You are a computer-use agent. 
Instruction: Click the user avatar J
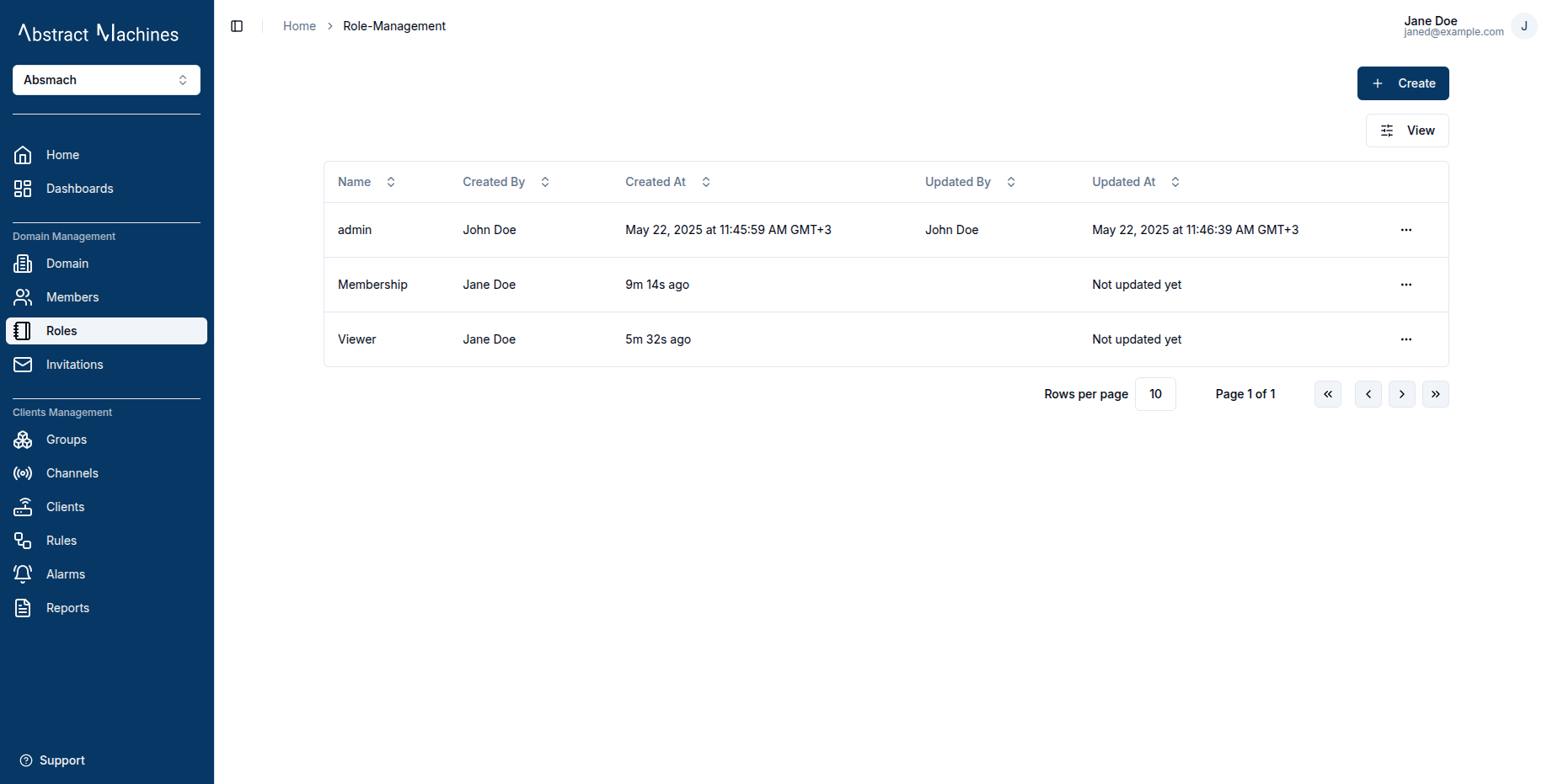(x=1523, y=26)
